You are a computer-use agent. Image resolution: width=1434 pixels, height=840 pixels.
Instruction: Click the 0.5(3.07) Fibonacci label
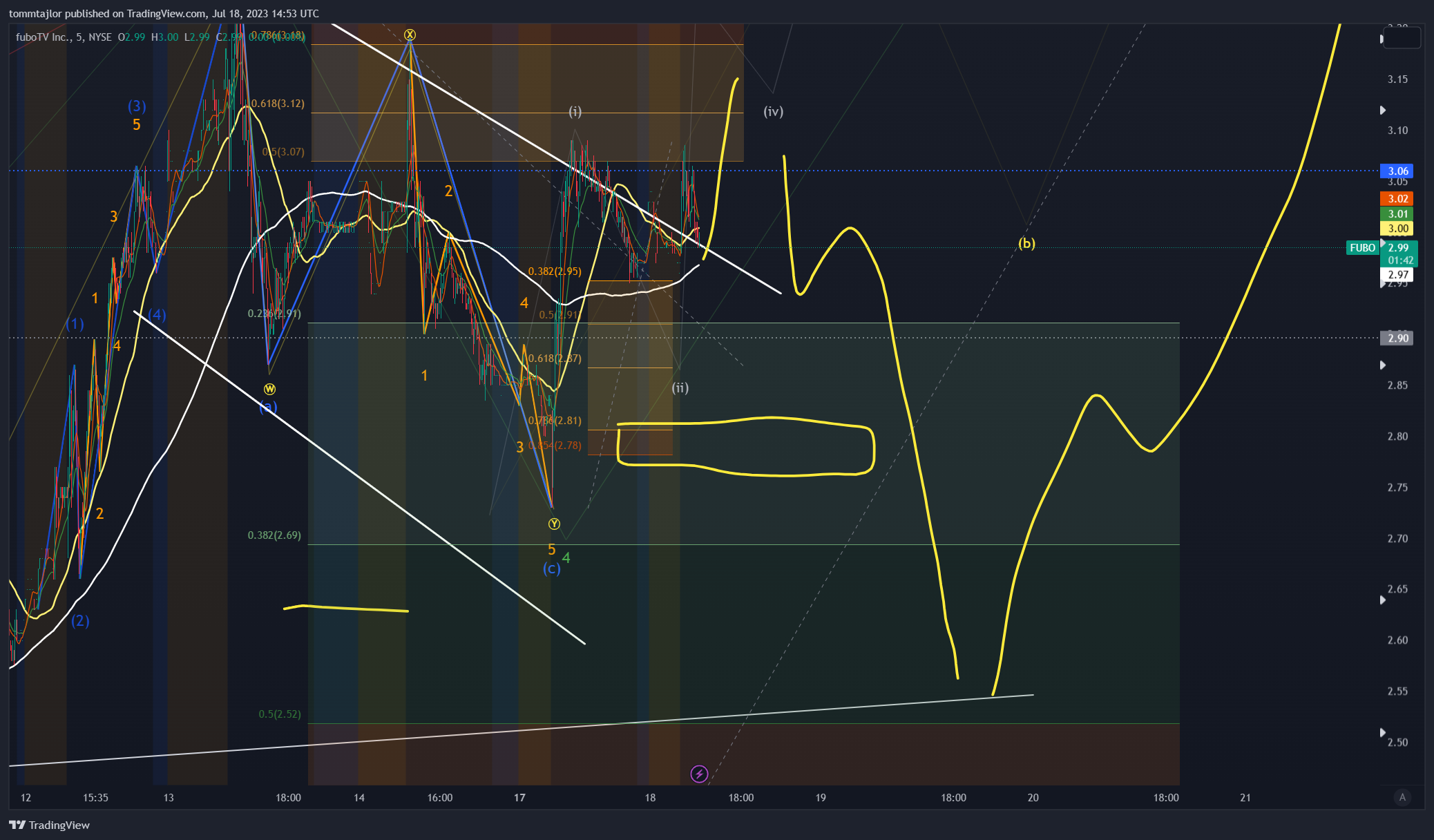[283, 152]
